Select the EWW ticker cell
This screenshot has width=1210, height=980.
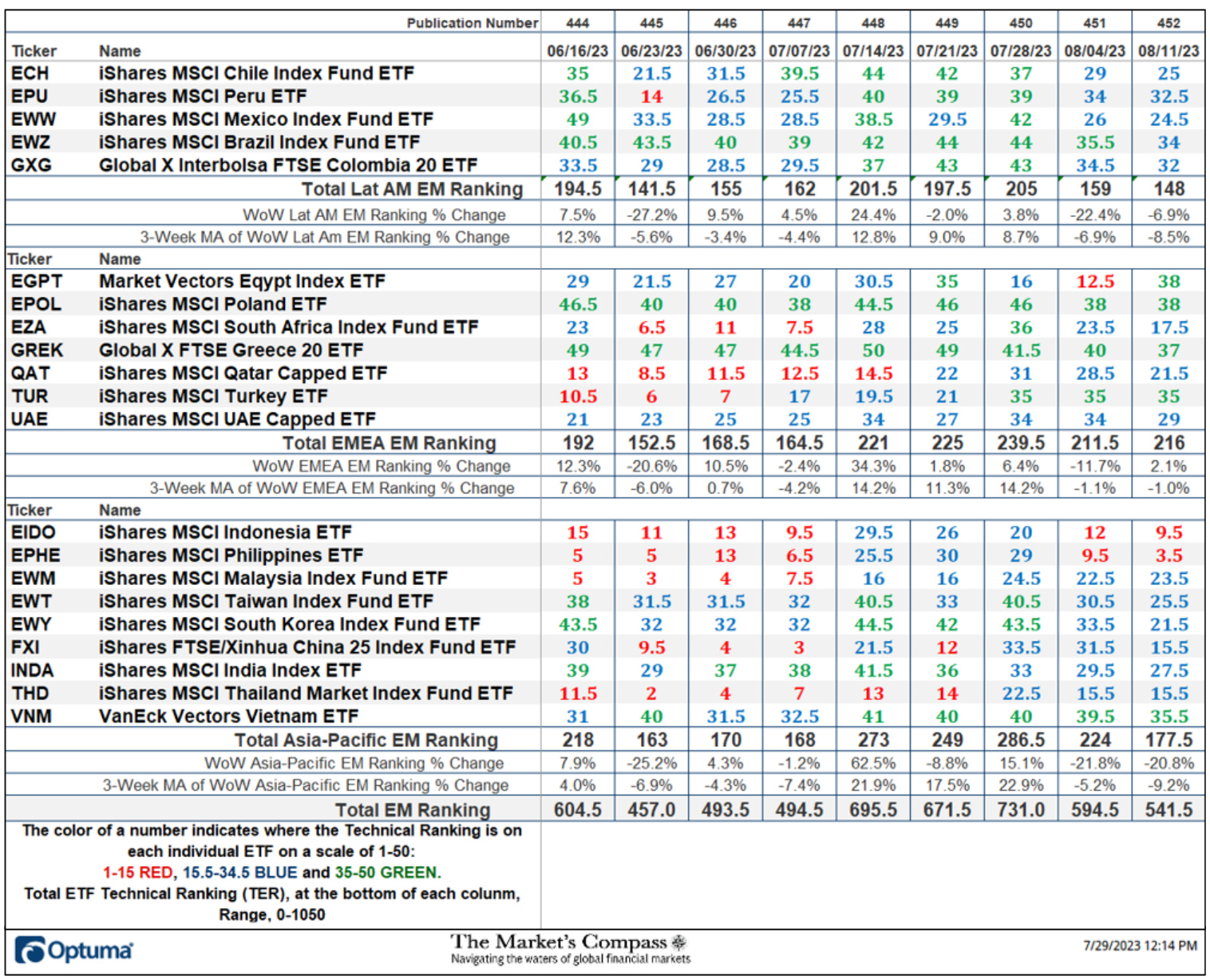pyautogui.click(x=34, y=120)
